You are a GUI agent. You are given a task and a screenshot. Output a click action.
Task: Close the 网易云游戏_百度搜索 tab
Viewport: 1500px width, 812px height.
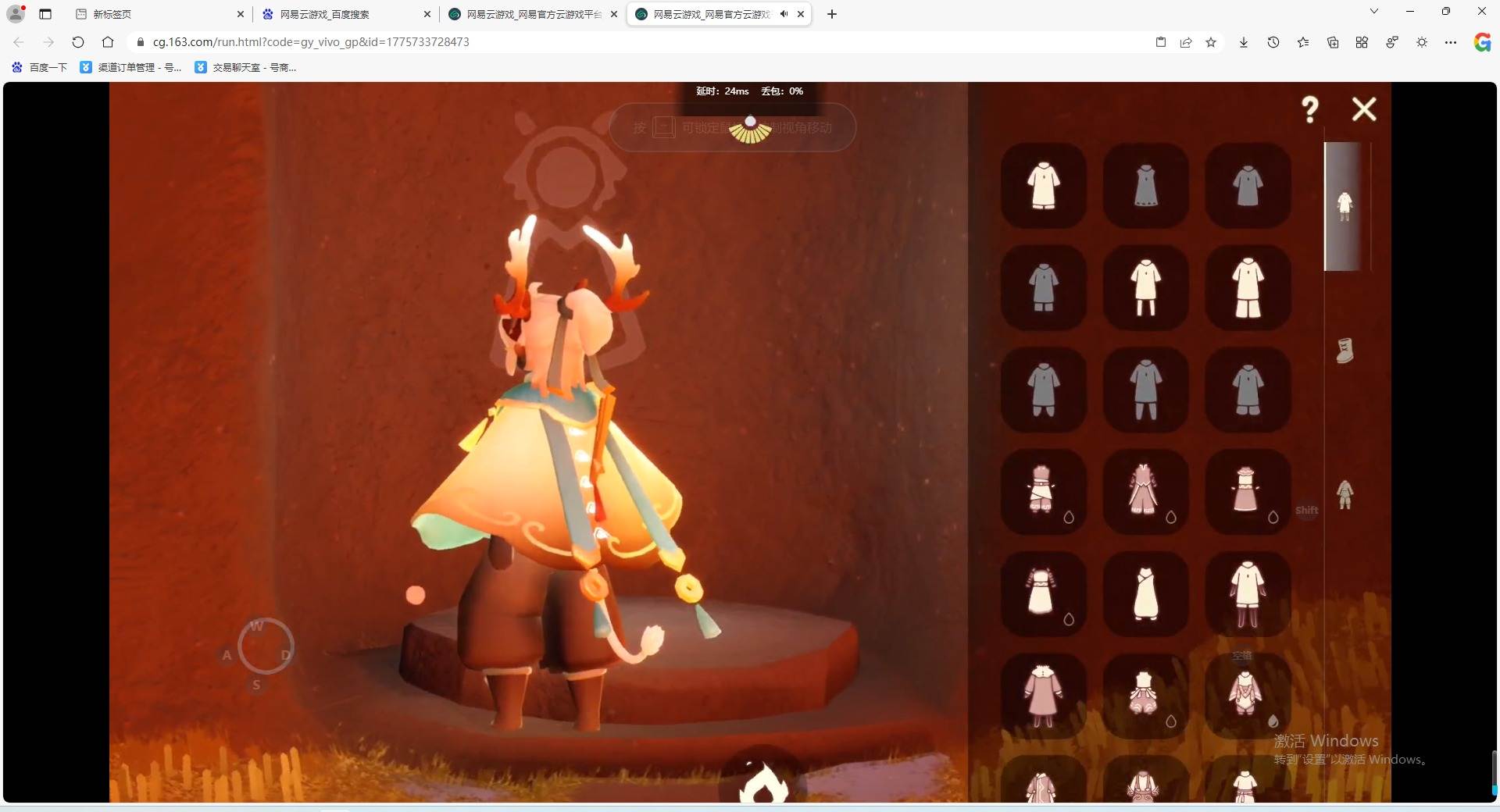427,14
